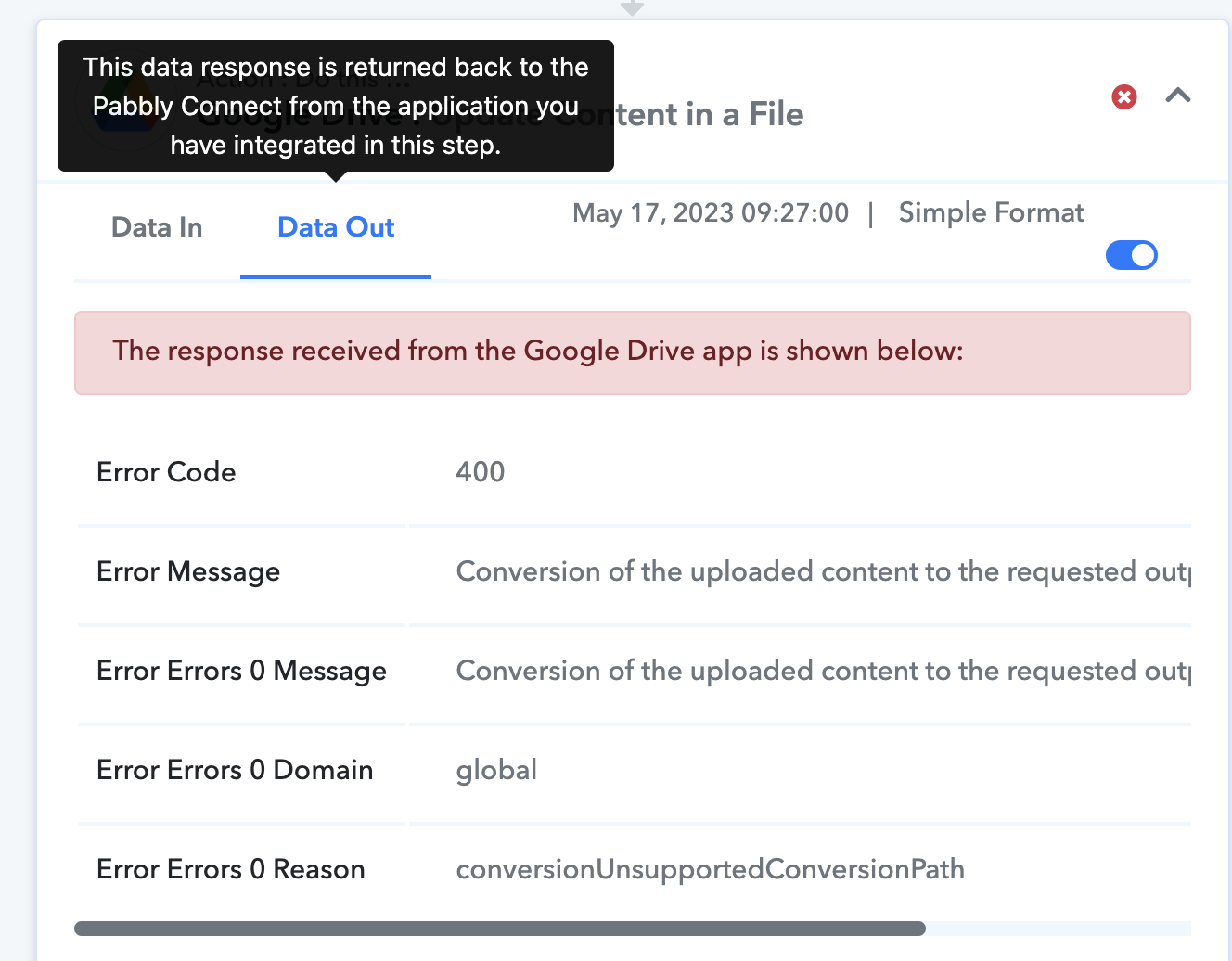Click the connector arrow above the step
Screen dimensions: 1232x961
click(x=632, y=7)
